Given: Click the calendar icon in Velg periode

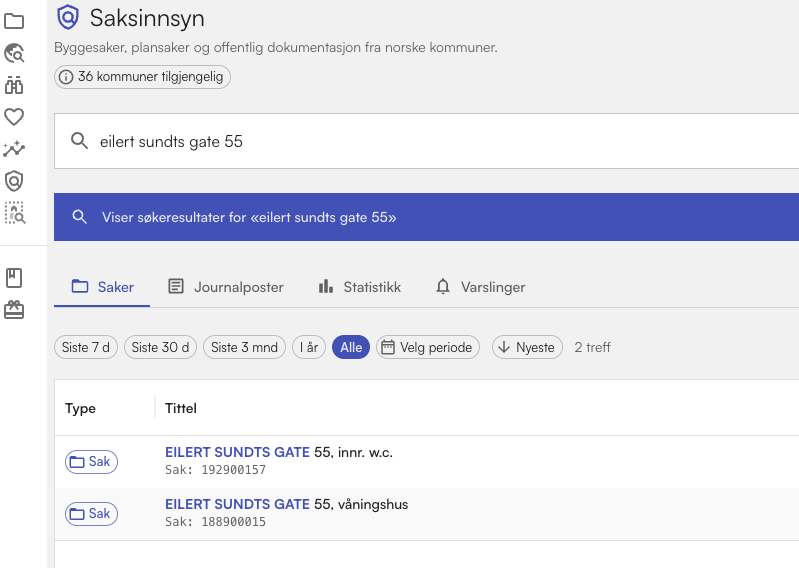Looking at the screenshot, I should pos(388,347).
